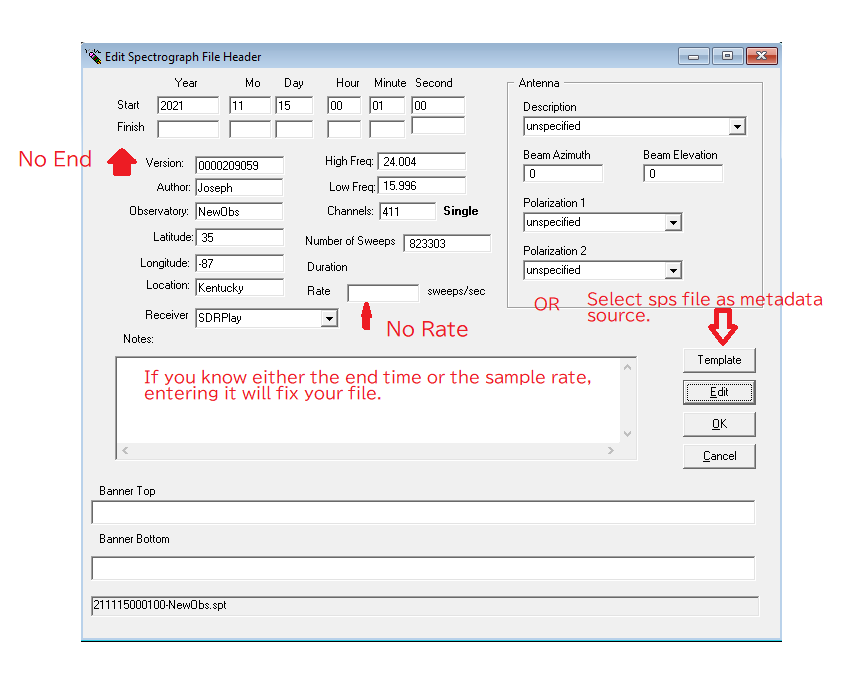The height and width of the screenshot is (689, 851).
Task: Maximize the Edit Spectrograph File Header window
Action: [727, 56]
